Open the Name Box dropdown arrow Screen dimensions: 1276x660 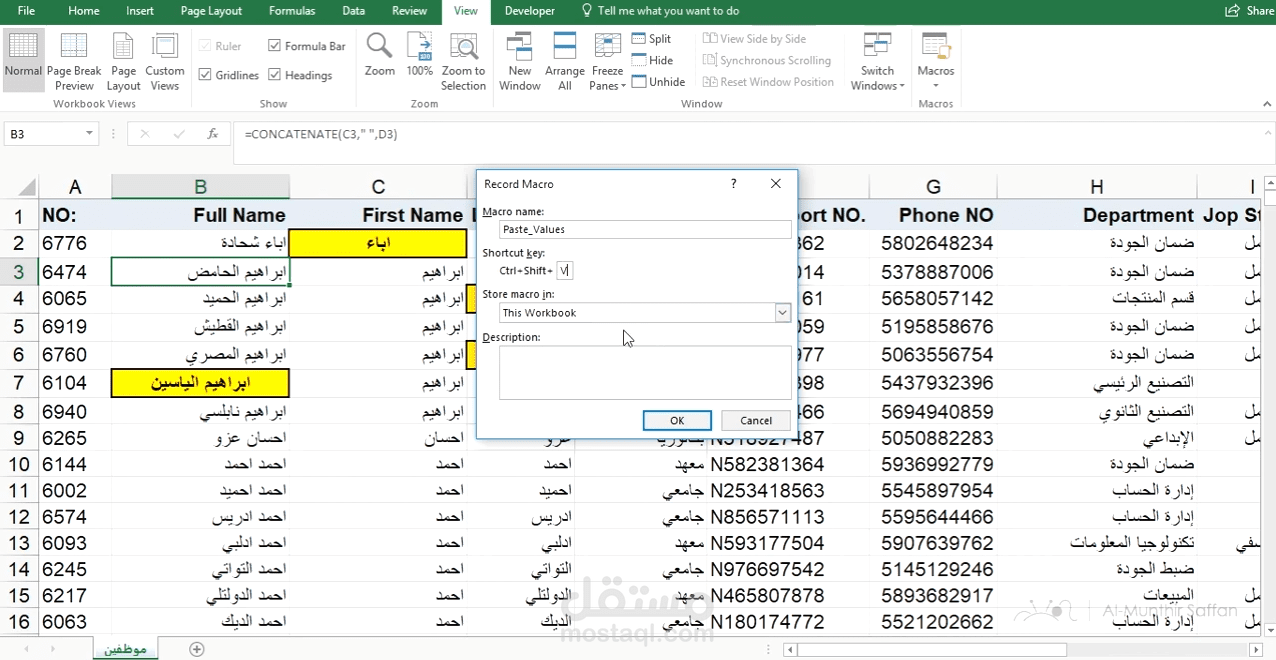[x=90, y=134]
